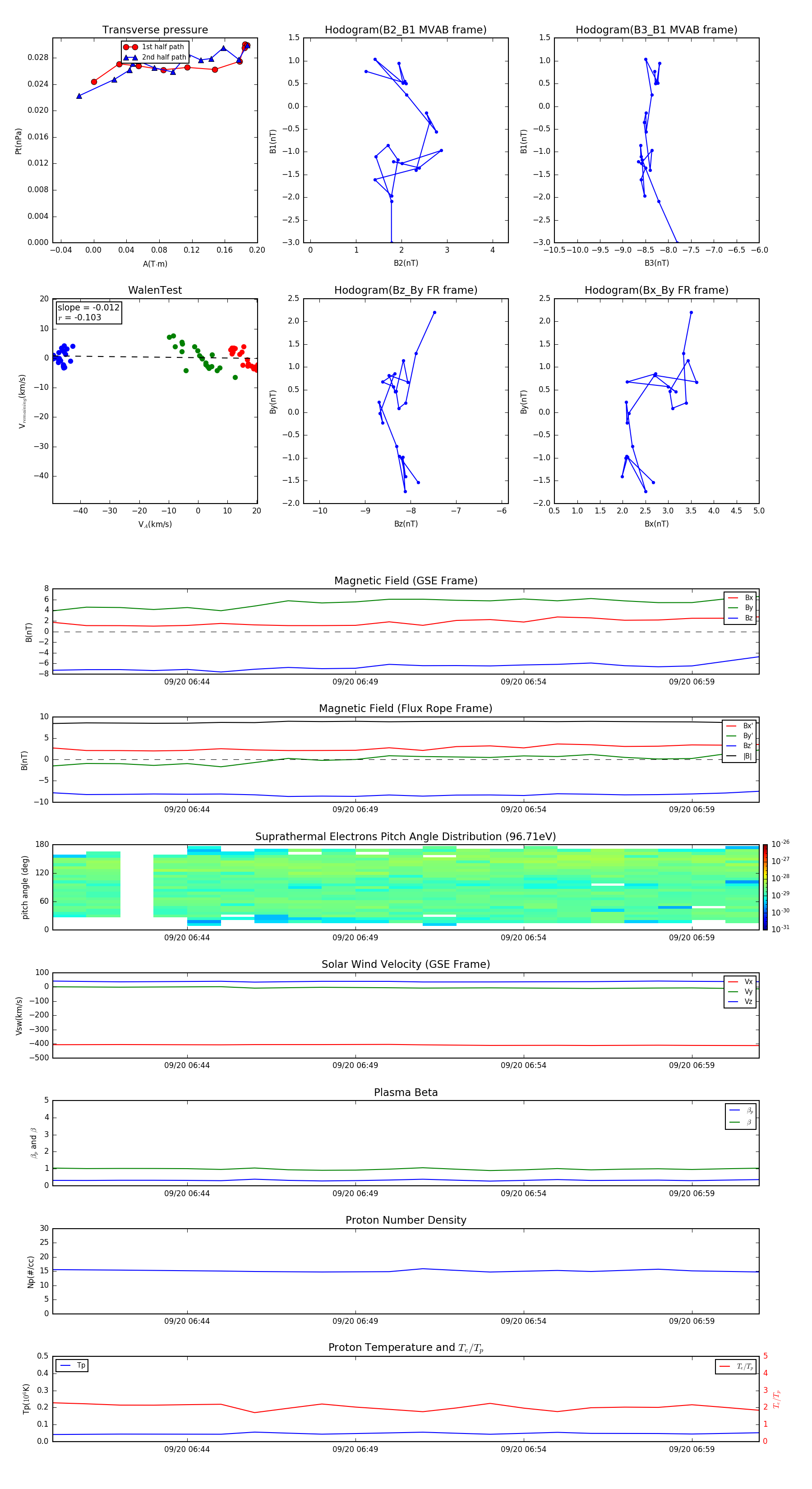
Task: Select the βp legend entry
Action: point(741,1110)
